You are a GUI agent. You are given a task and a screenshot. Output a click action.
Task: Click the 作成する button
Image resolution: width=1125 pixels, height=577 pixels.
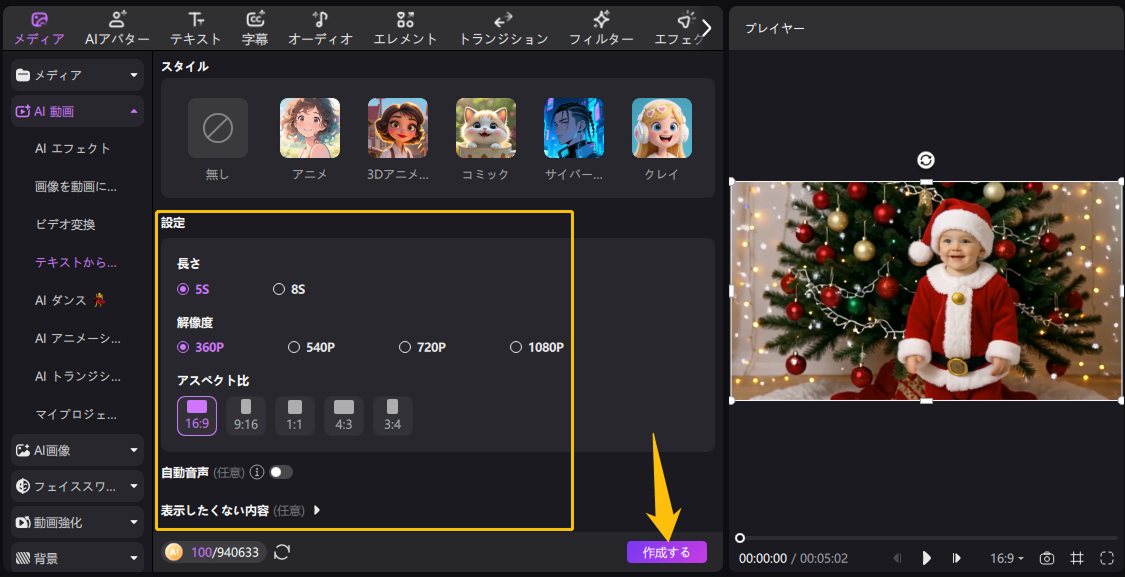click(666, 551)
